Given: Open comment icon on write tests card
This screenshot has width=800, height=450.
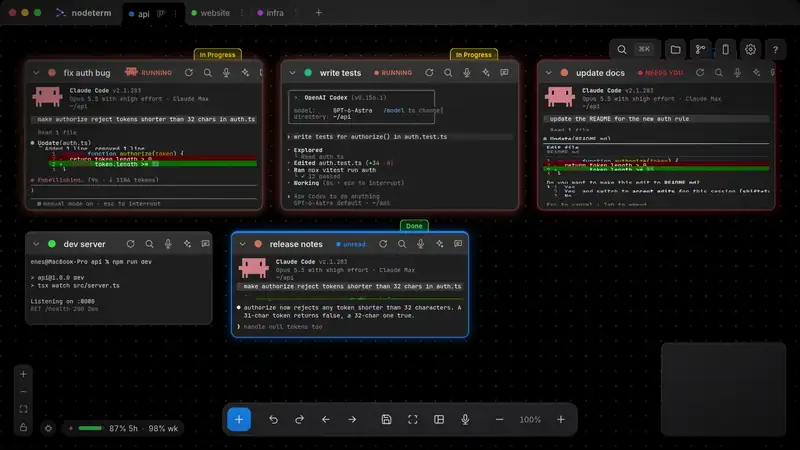Looking at the screenshot, I should [x=505, y=73].
